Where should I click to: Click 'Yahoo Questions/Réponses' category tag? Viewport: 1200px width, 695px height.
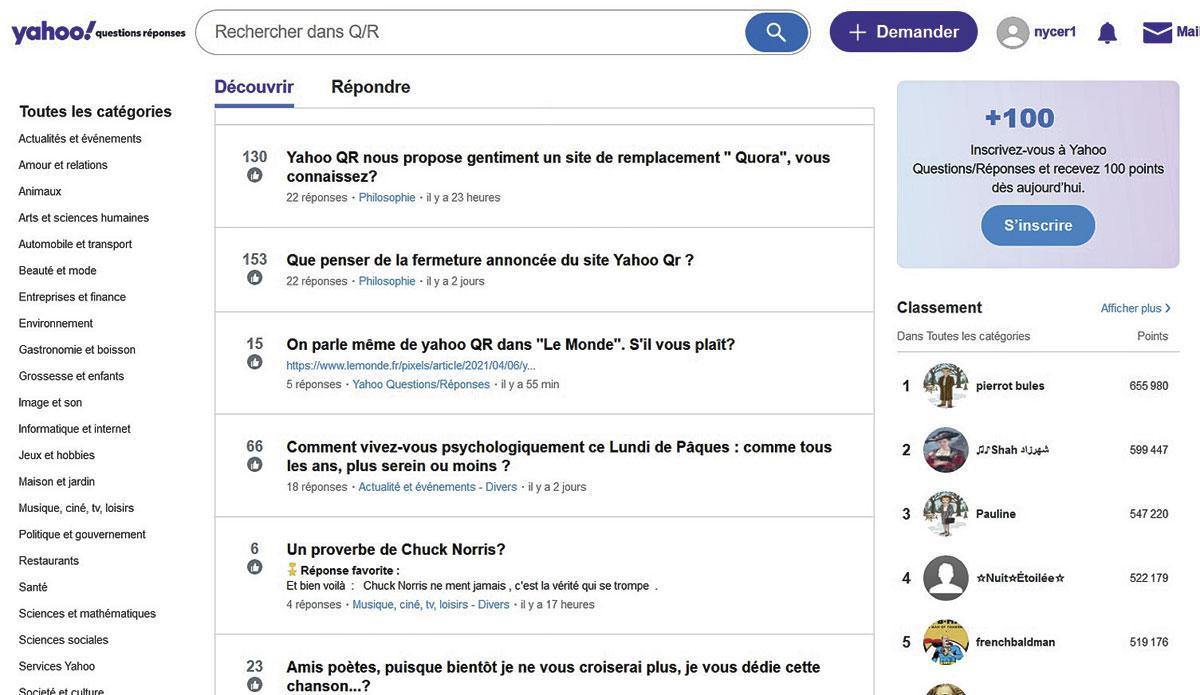click(421, 385)
